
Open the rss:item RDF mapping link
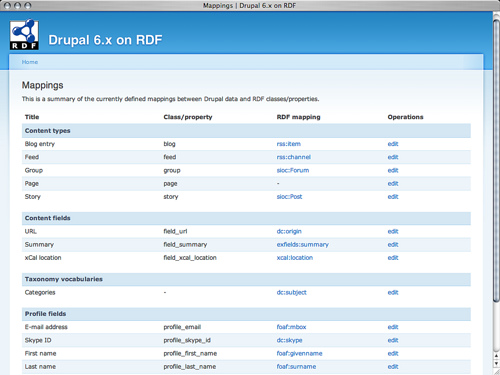(289, 144)
